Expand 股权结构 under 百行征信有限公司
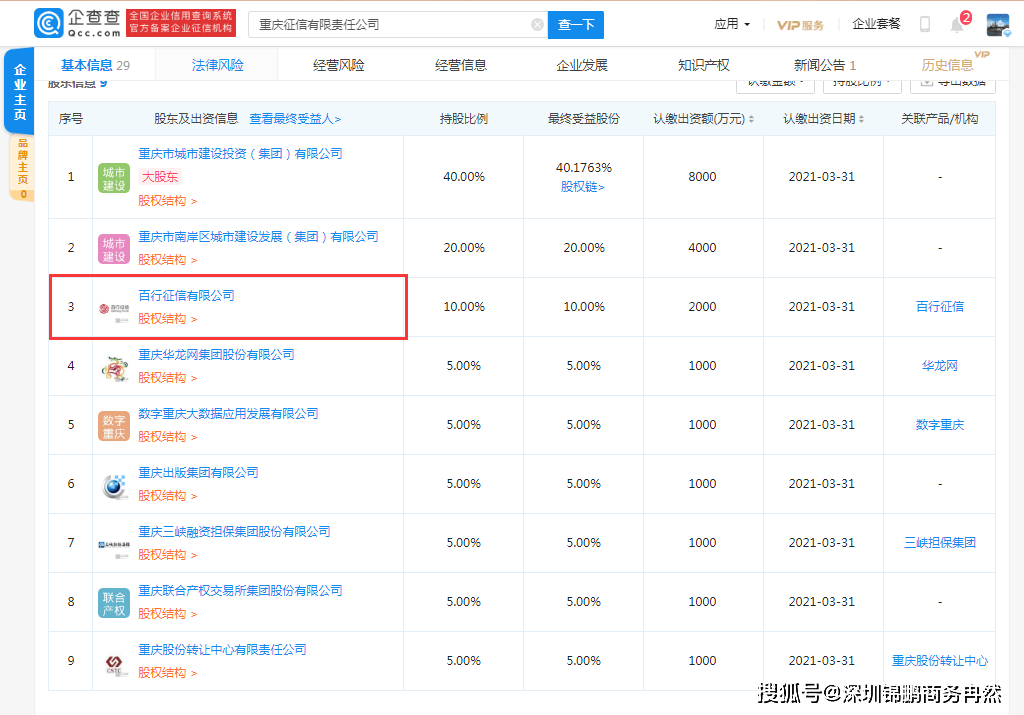The height and width of the screenshot is (715, 1024). click(167, 318)
